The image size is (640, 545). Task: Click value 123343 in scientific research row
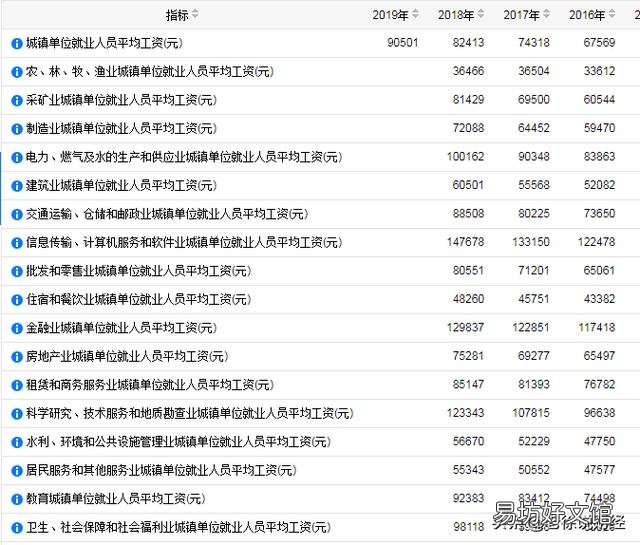(465, 413)
